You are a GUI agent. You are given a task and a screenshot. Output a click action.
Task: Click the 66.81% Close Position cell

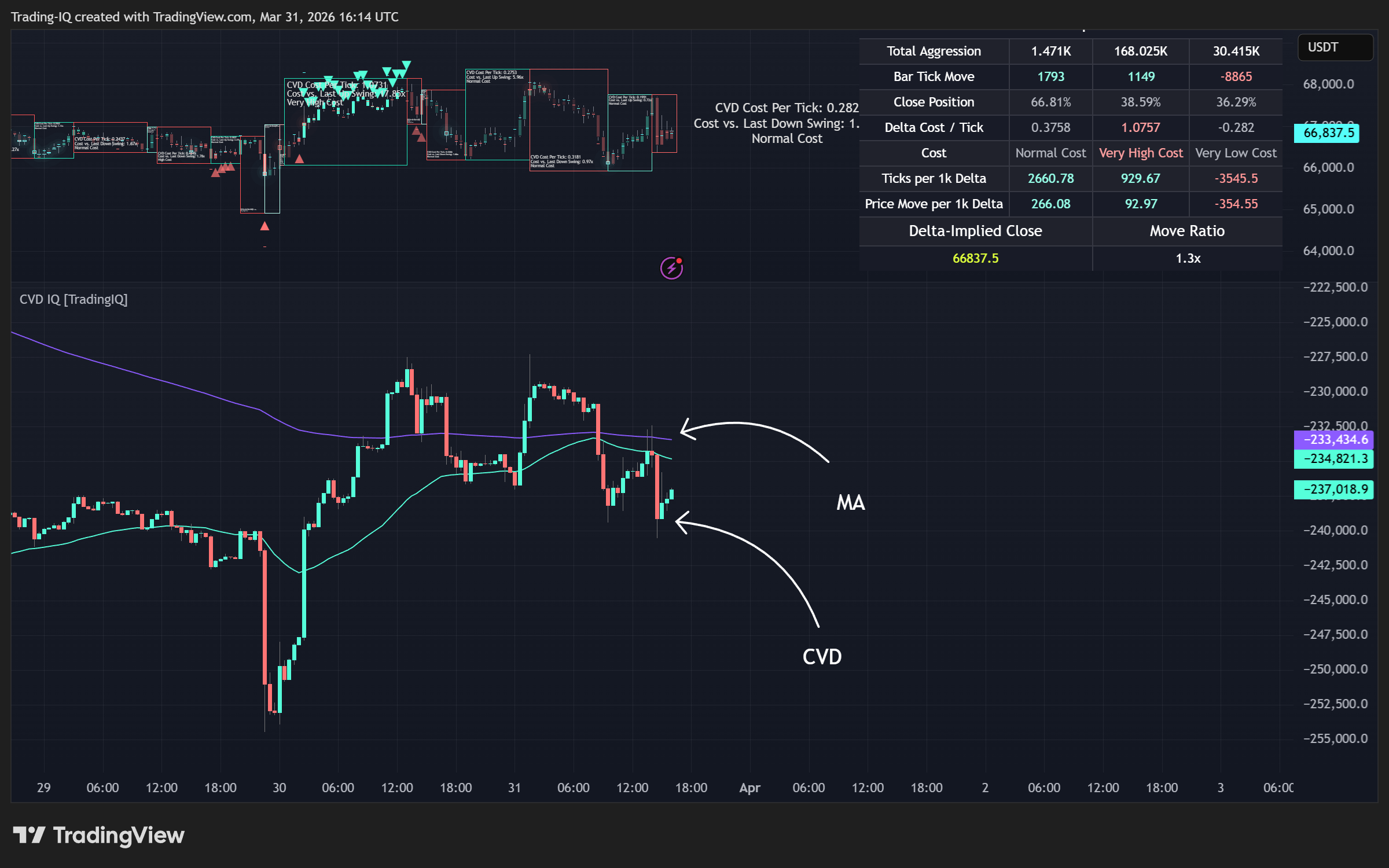click(x=1050, y=102)
